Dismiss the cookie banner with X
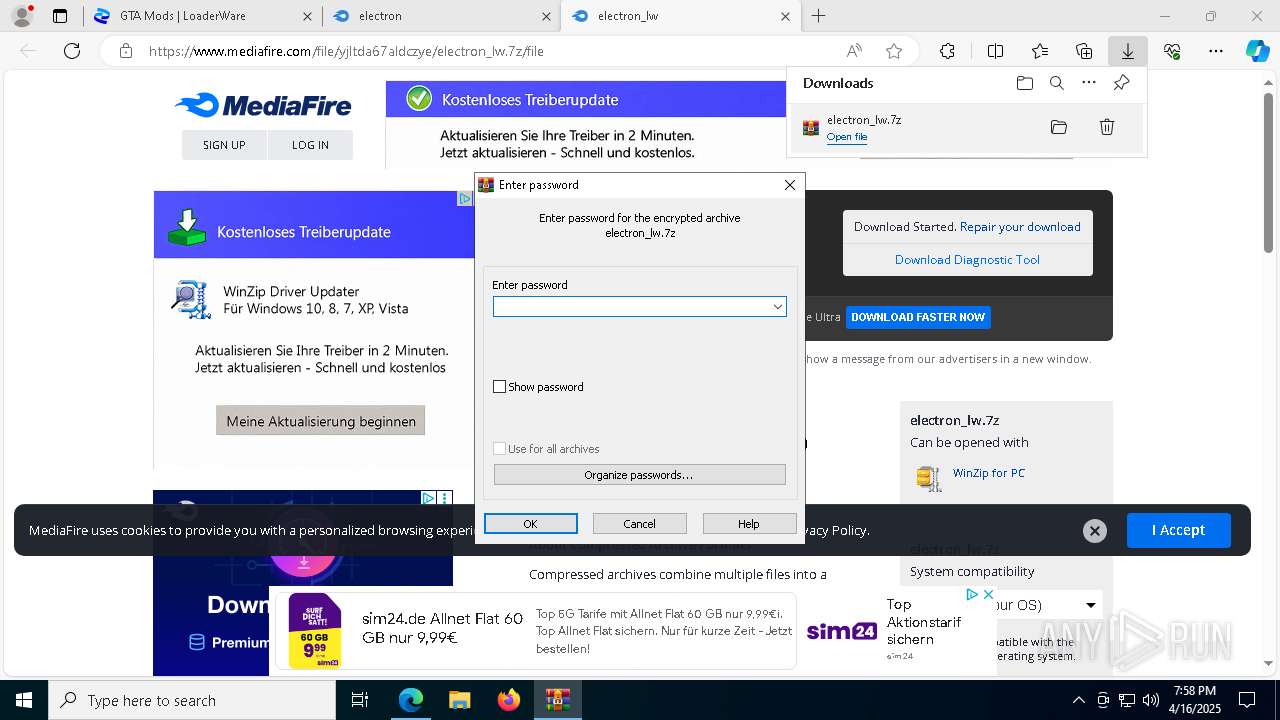 1095,531
